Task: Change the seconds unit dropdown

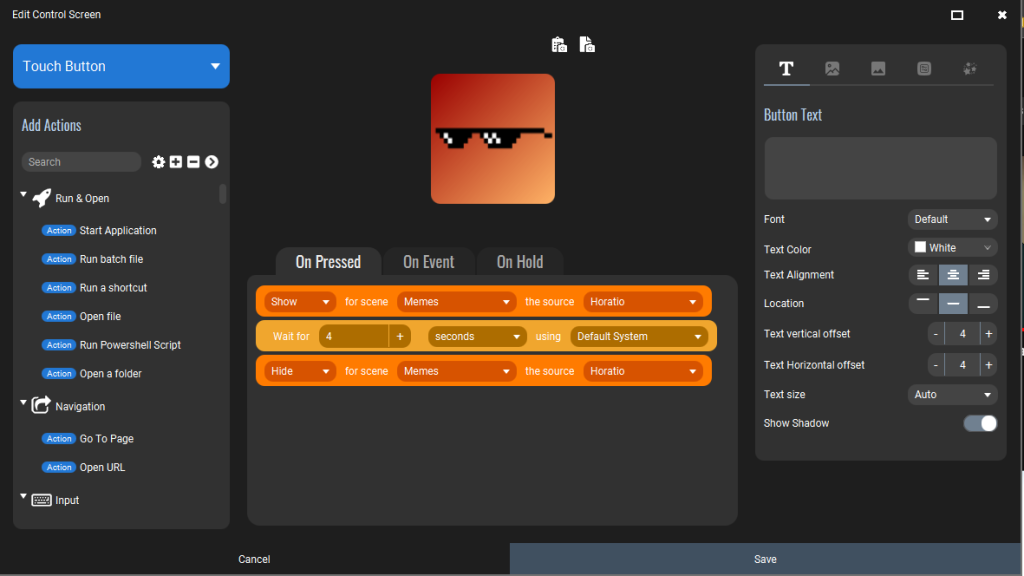Action: (x=477, y=336)
